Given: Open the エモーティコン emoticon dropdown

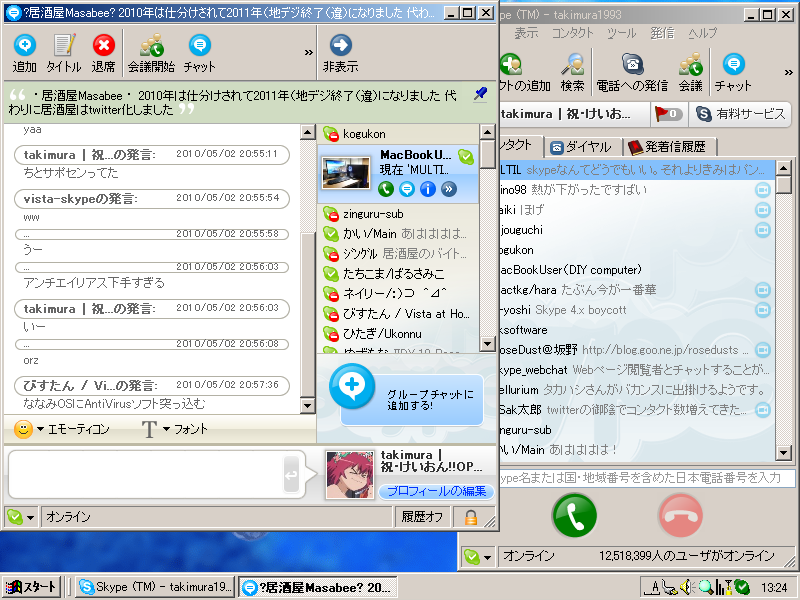Looking at the screenshot, I should (x=61, y=429).
